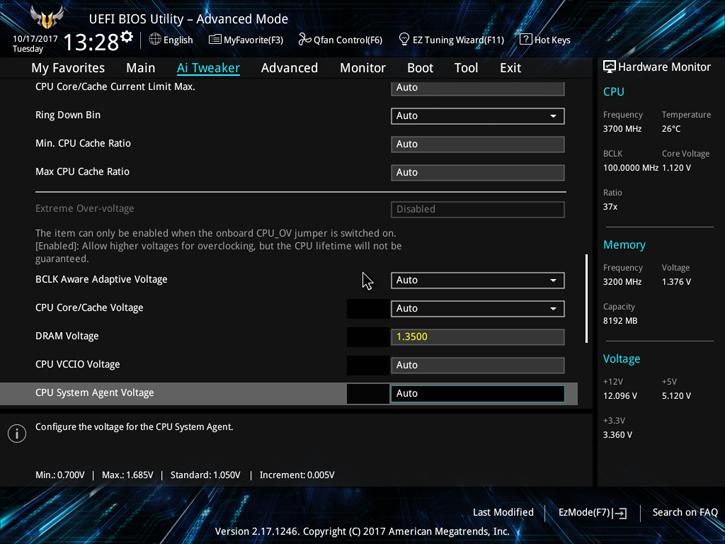Click the Min. CPU Cache Ratio field
Screen dimensions: 725x544
477,144
